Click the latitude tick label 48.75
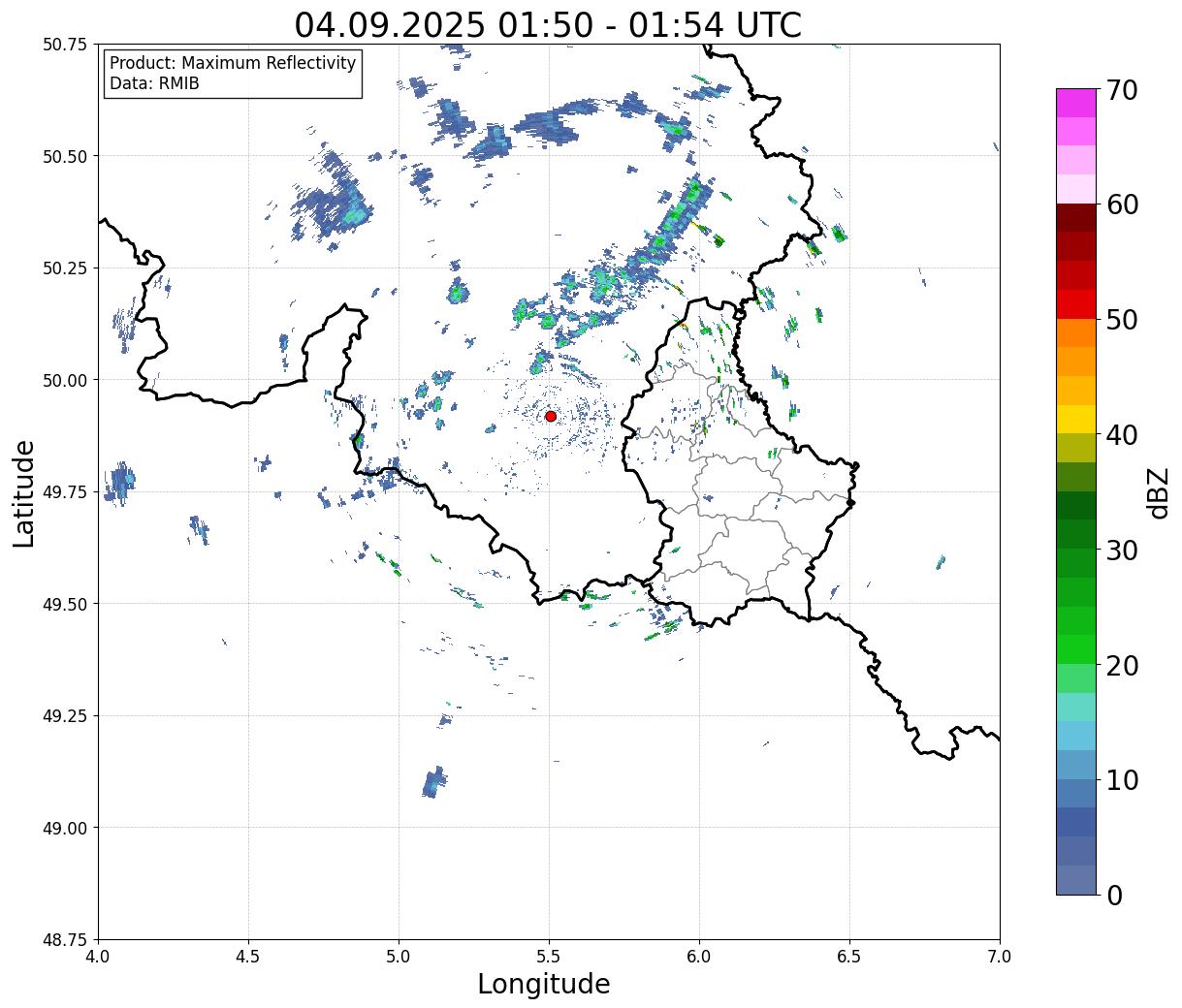 point(66,939)
